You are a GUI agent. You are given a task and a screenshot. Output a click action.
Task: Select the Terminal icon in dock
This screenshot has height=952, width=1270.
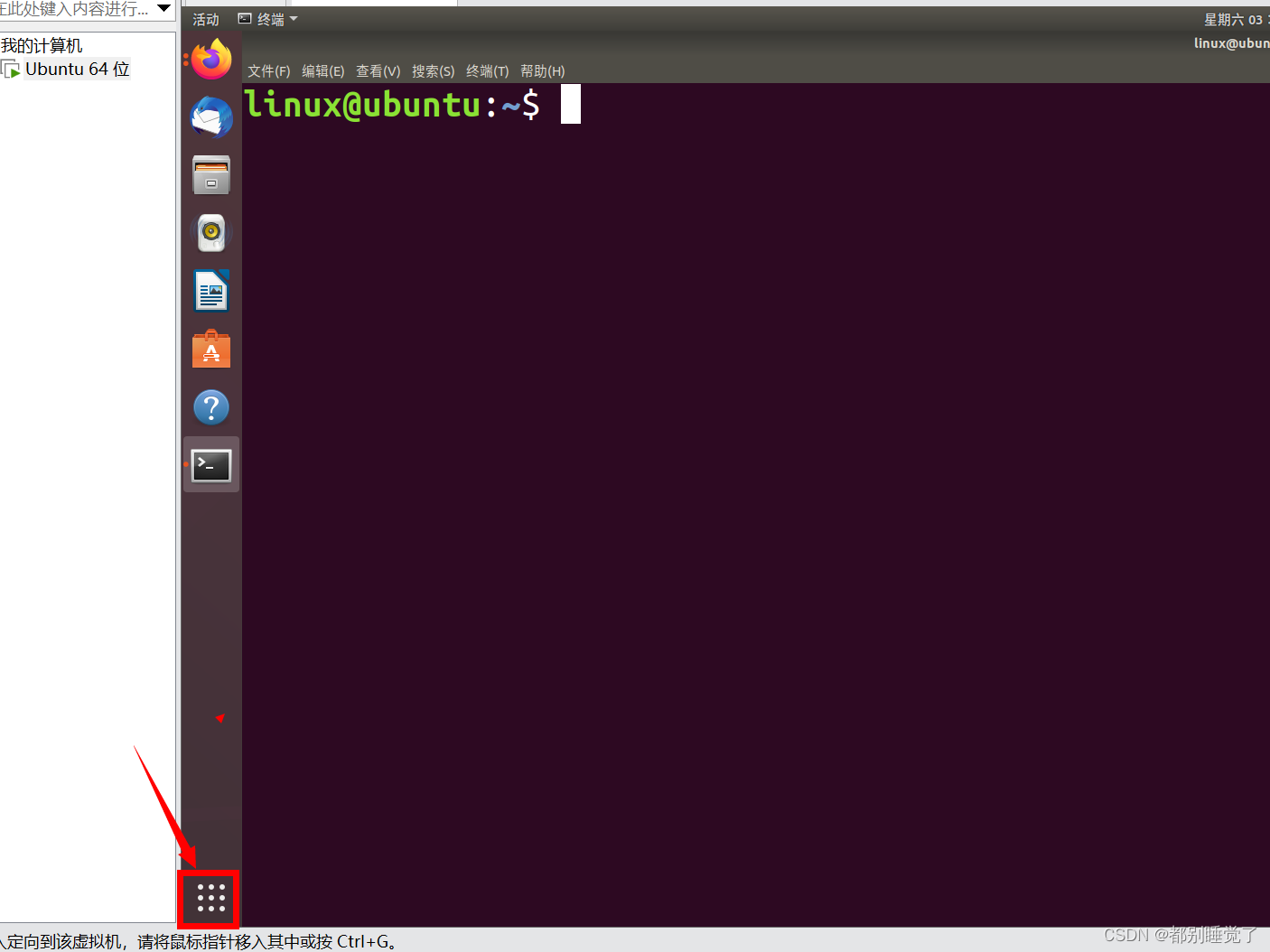[211, 465]
